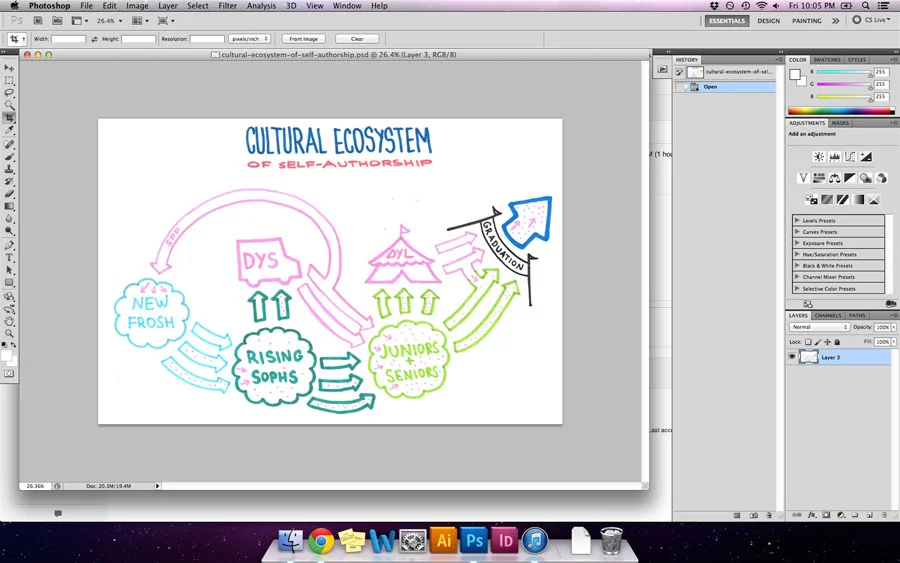The image size is (900, 563).
Task: Expand Black & White Presets
Action: point(797,266)
